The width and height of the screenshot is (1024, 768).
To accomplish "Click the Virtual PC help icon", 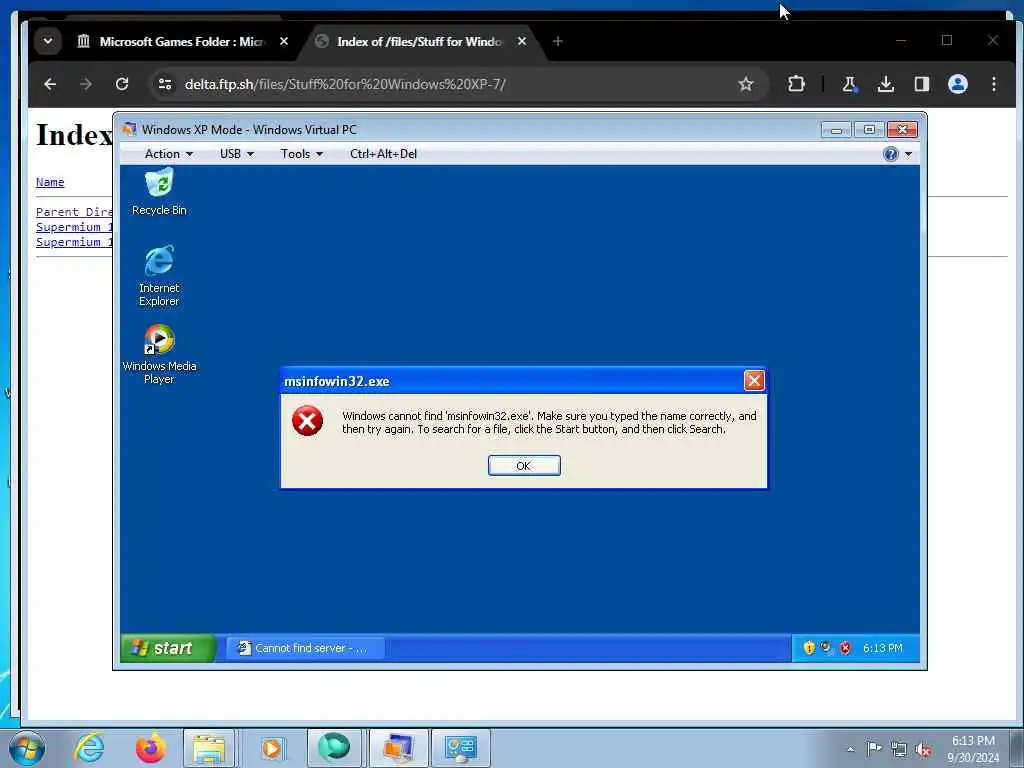I will tap(890, 154).
